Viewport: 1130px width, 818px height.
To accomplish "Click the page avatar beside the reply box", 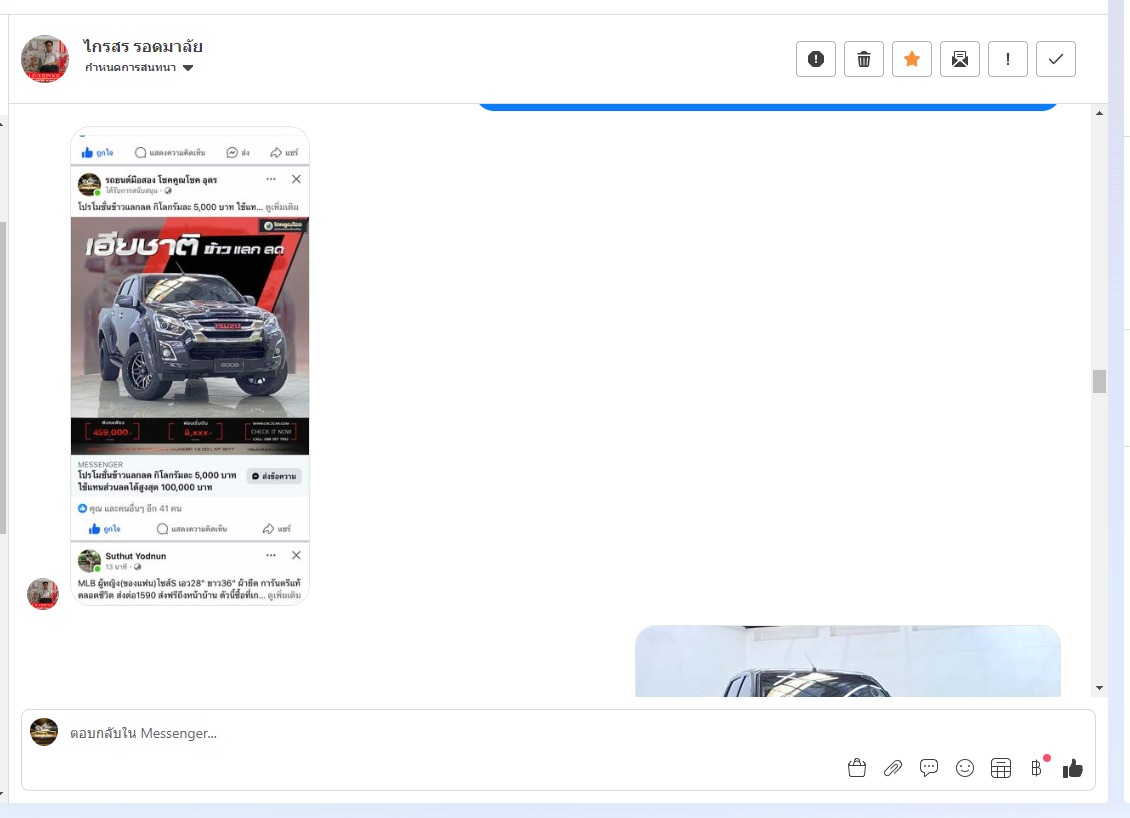I will 44,732.
